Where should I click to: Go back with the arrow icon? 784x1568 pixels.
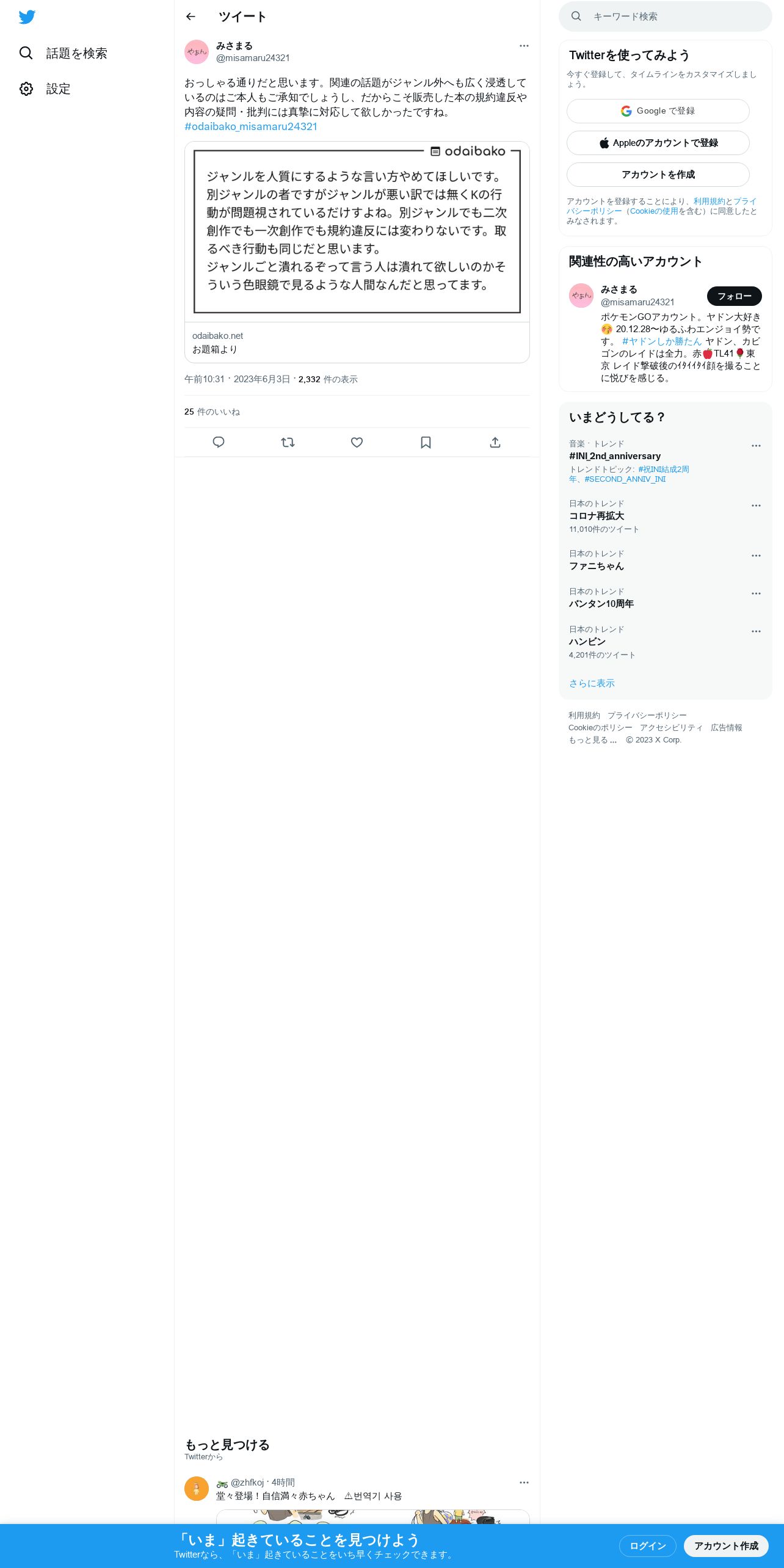[x=191, y=16]
